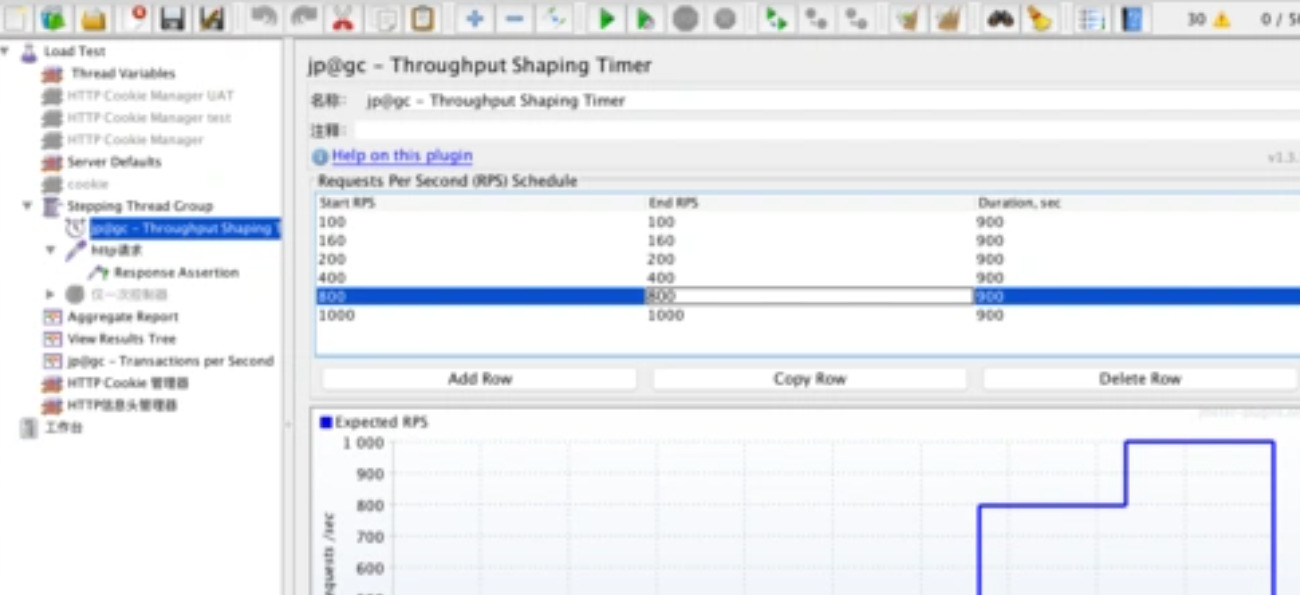Click the 注释 comments input field
Viewport: 1300px width, 595px height.
click(827, 131)
